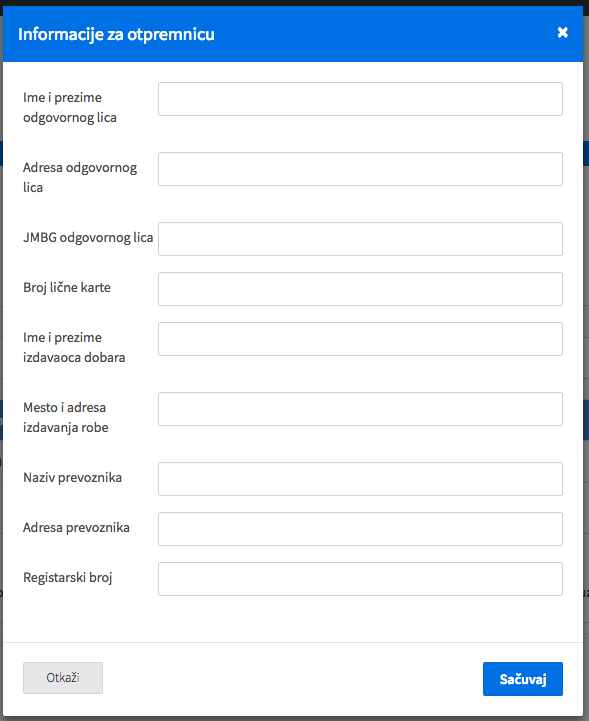The image size is (589, 721).
Task: Click the Sačuvaj button
Action: coord(523,679)
